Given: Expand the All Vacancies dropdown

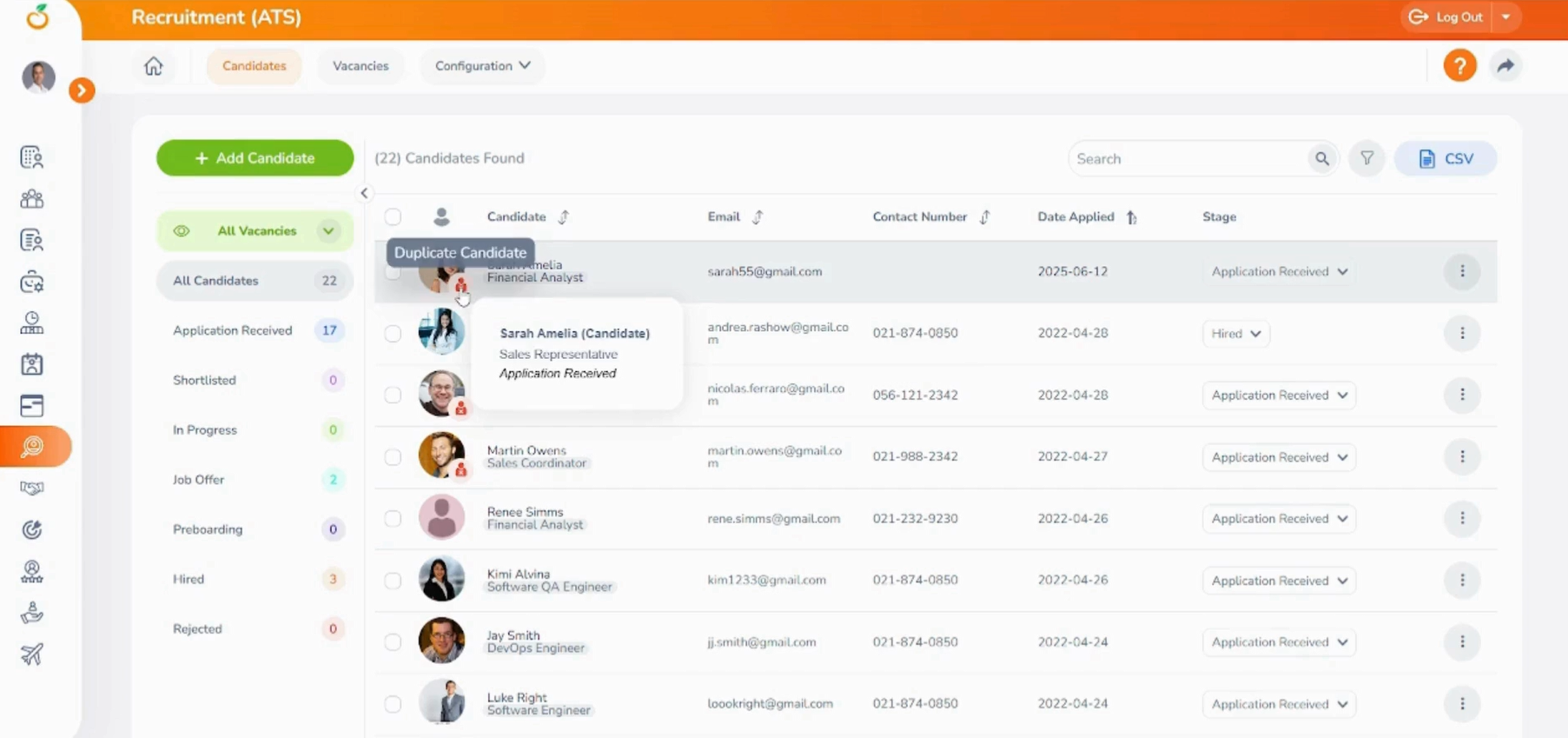Looking at the screenshot, I should click(328, 231).
